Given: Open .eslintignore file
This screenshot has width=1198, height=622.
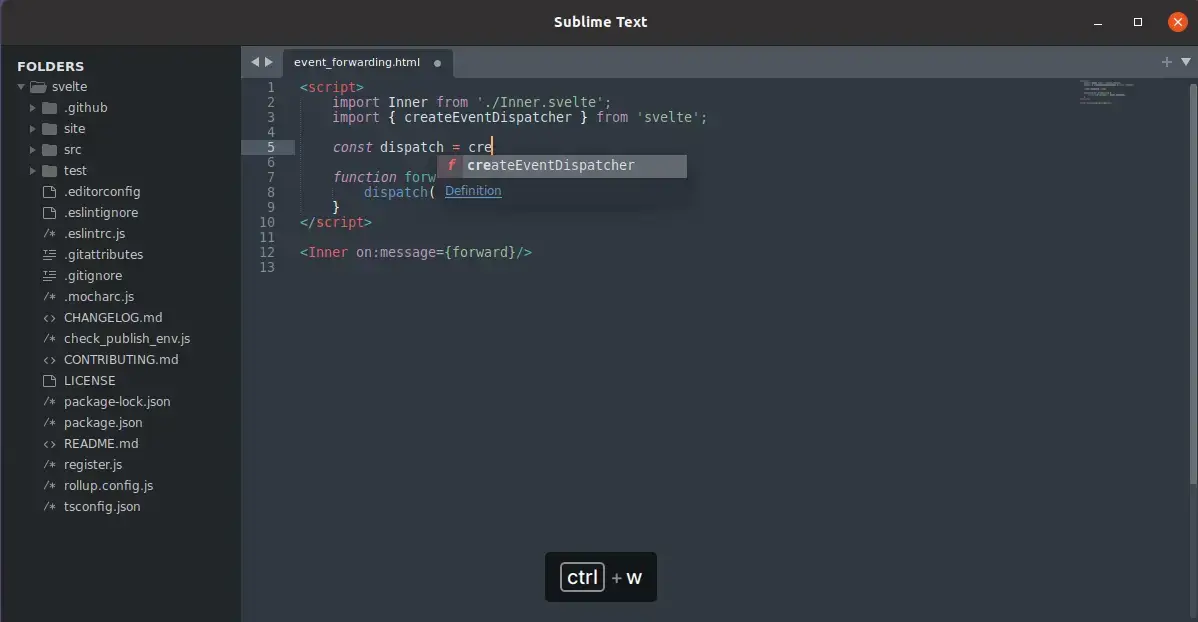Looking at the screenshot, I should [x=101, y=213].
